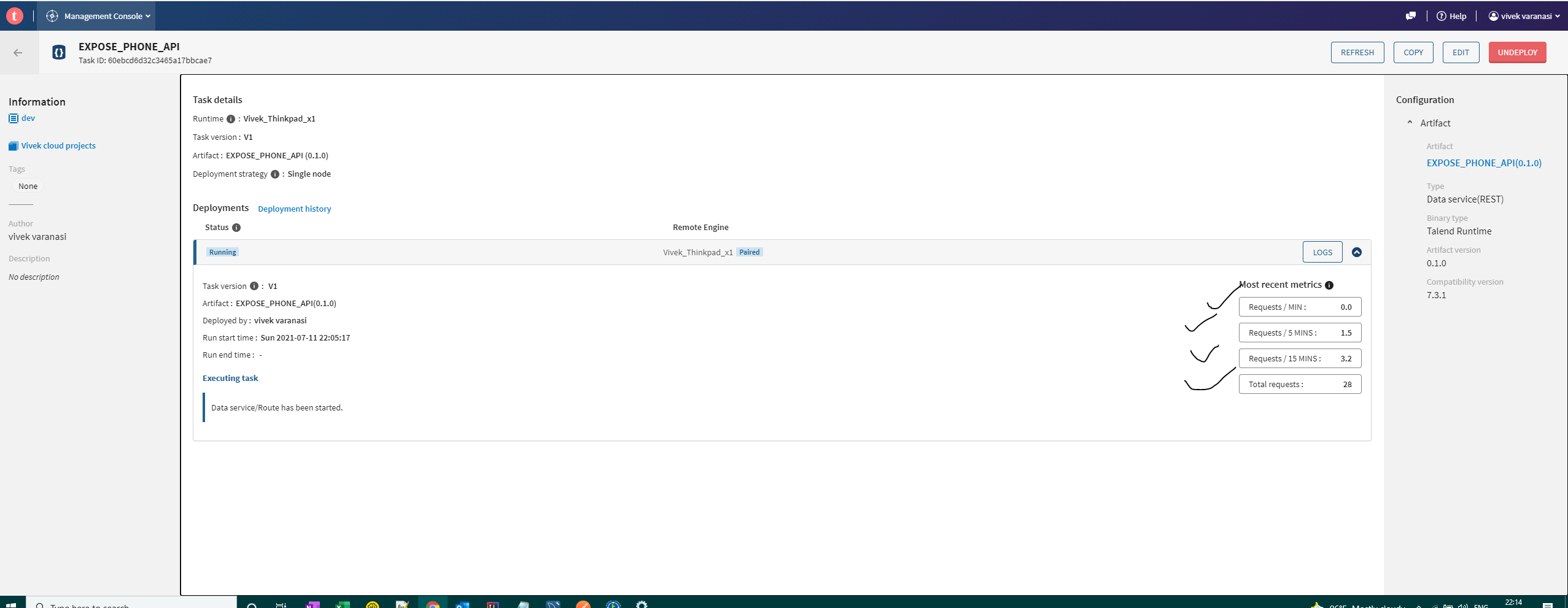Show info tooltip for Most recent metrics
Viewport: 1568px width, 608px height.
point(1329,285)
